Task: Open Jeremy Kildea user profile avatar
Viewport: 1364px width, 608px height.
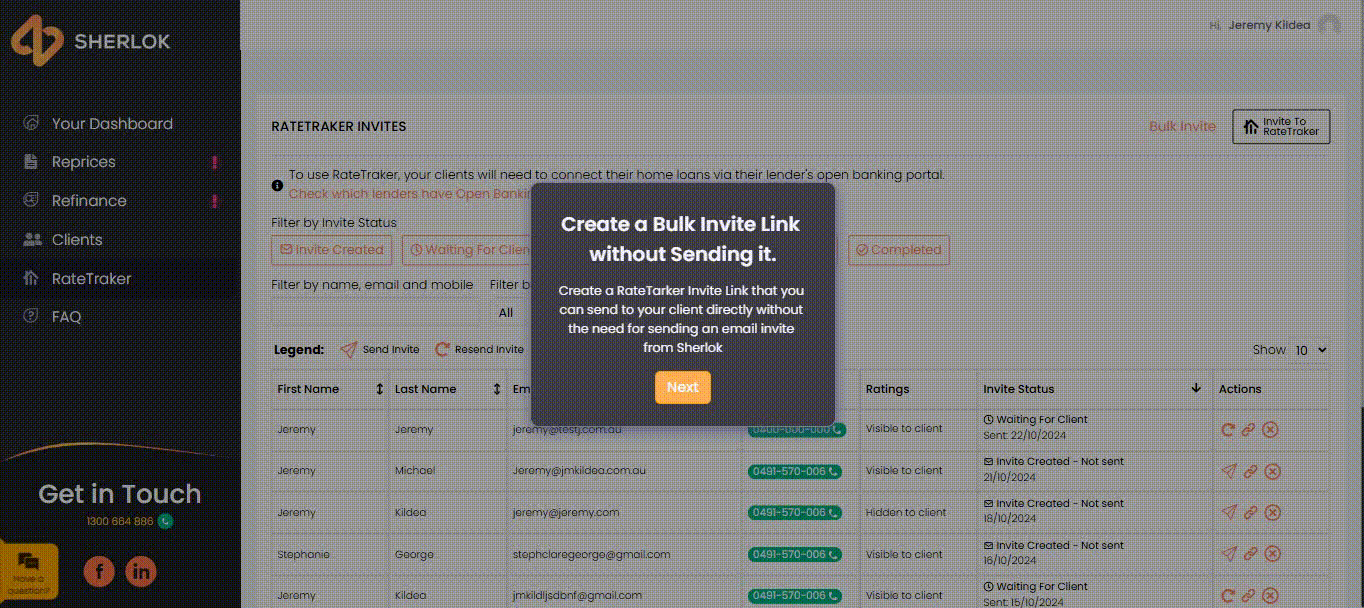Action: pos(1329,25)
